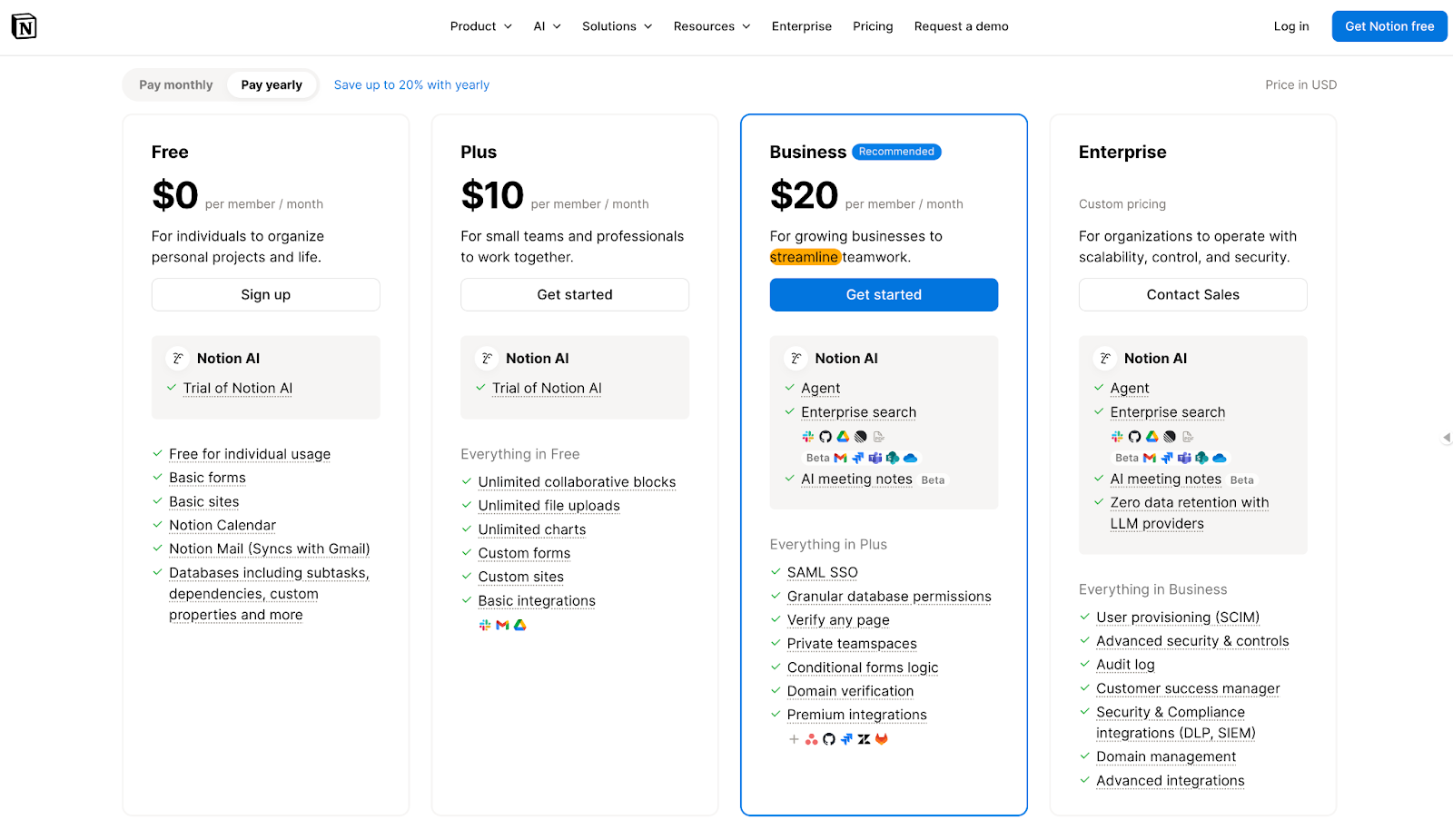Click Unlimited collaborative blocks feature
Viewport: 1453px width, 840px height.
click(577, 482)
